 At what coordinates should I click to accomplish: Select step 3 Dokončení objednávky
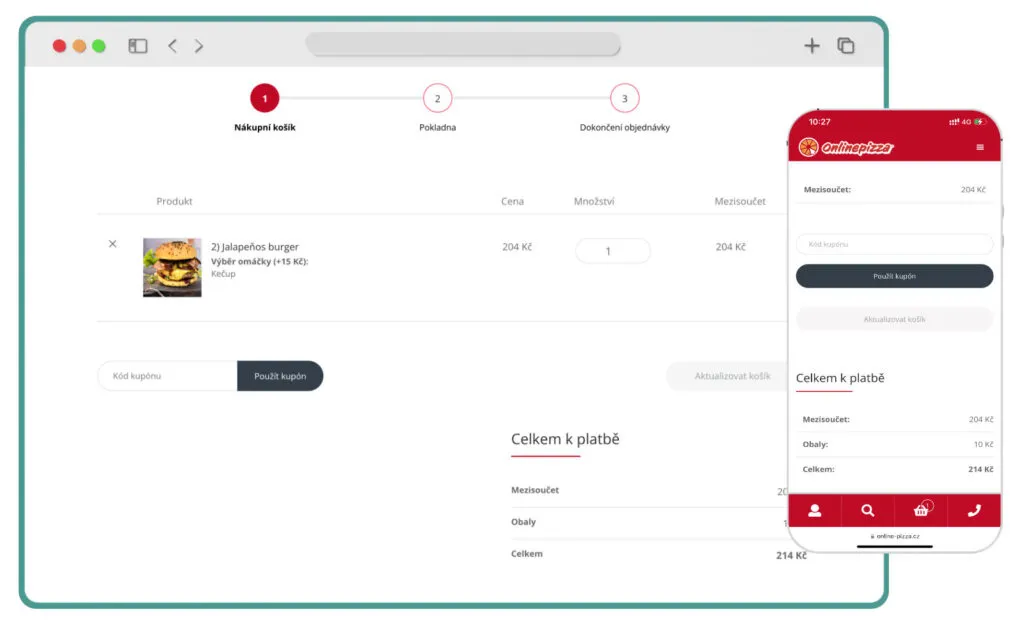[624, 99]
